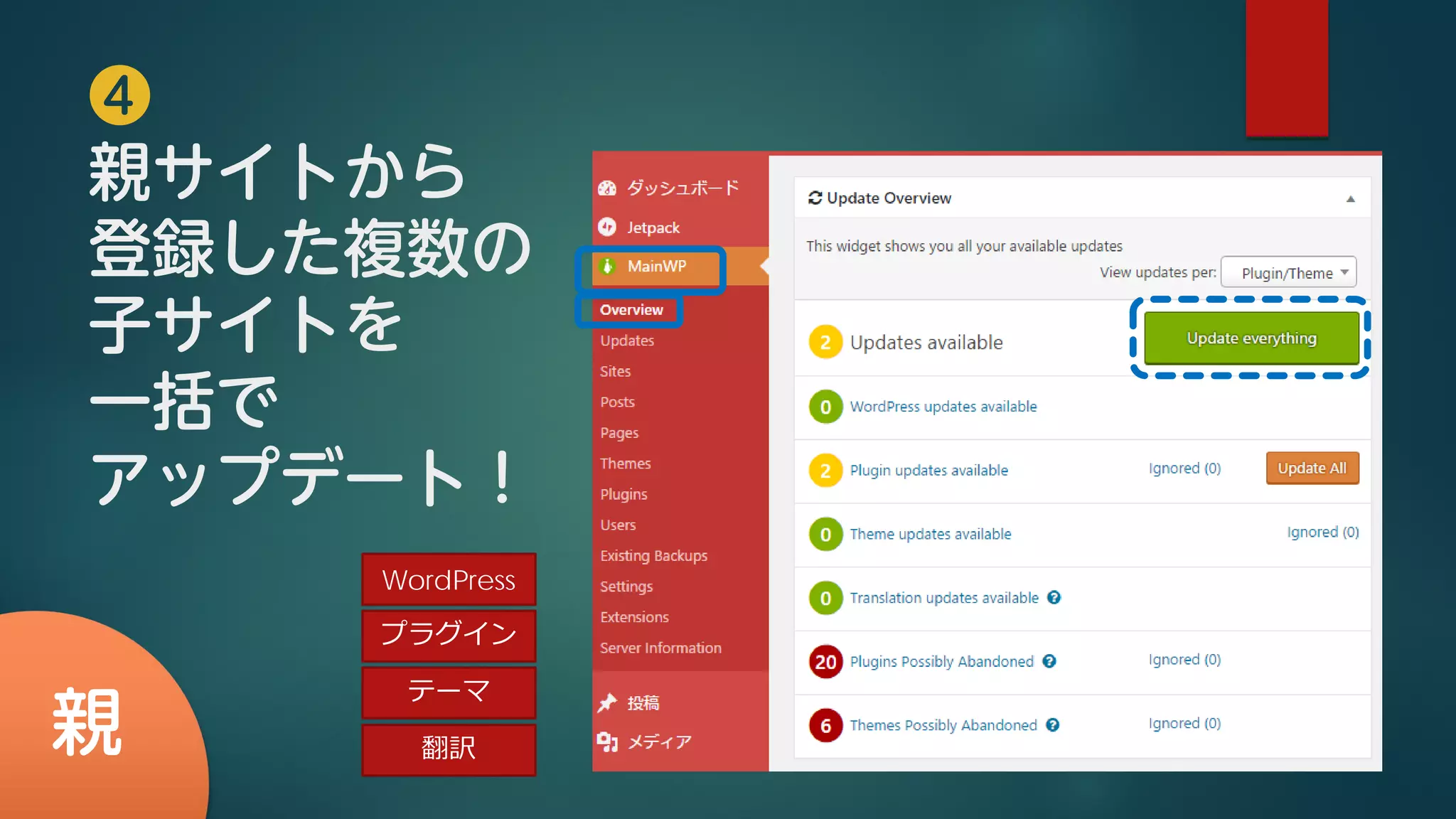
Task: Click the pushpin icon beside 投稿
Action: [x=607, y=703]
